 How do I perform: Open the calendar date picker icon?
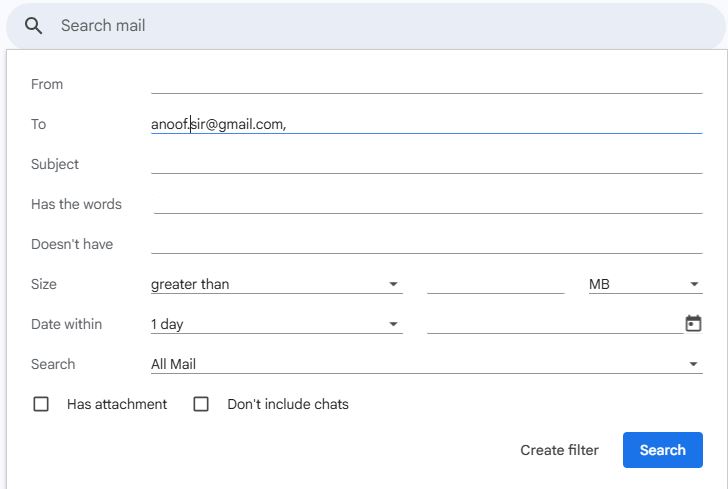click(x=693, y=323)
